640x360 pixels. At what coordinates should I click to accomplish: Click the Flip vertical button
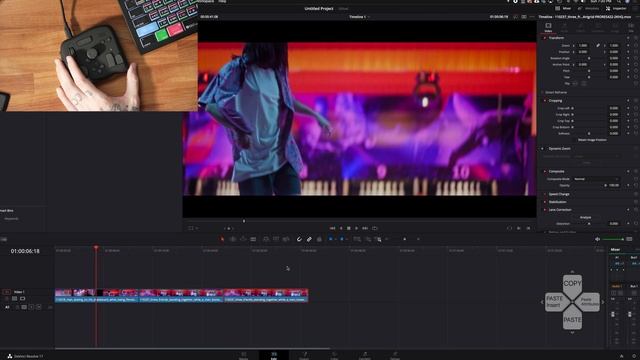pos(584,83)
